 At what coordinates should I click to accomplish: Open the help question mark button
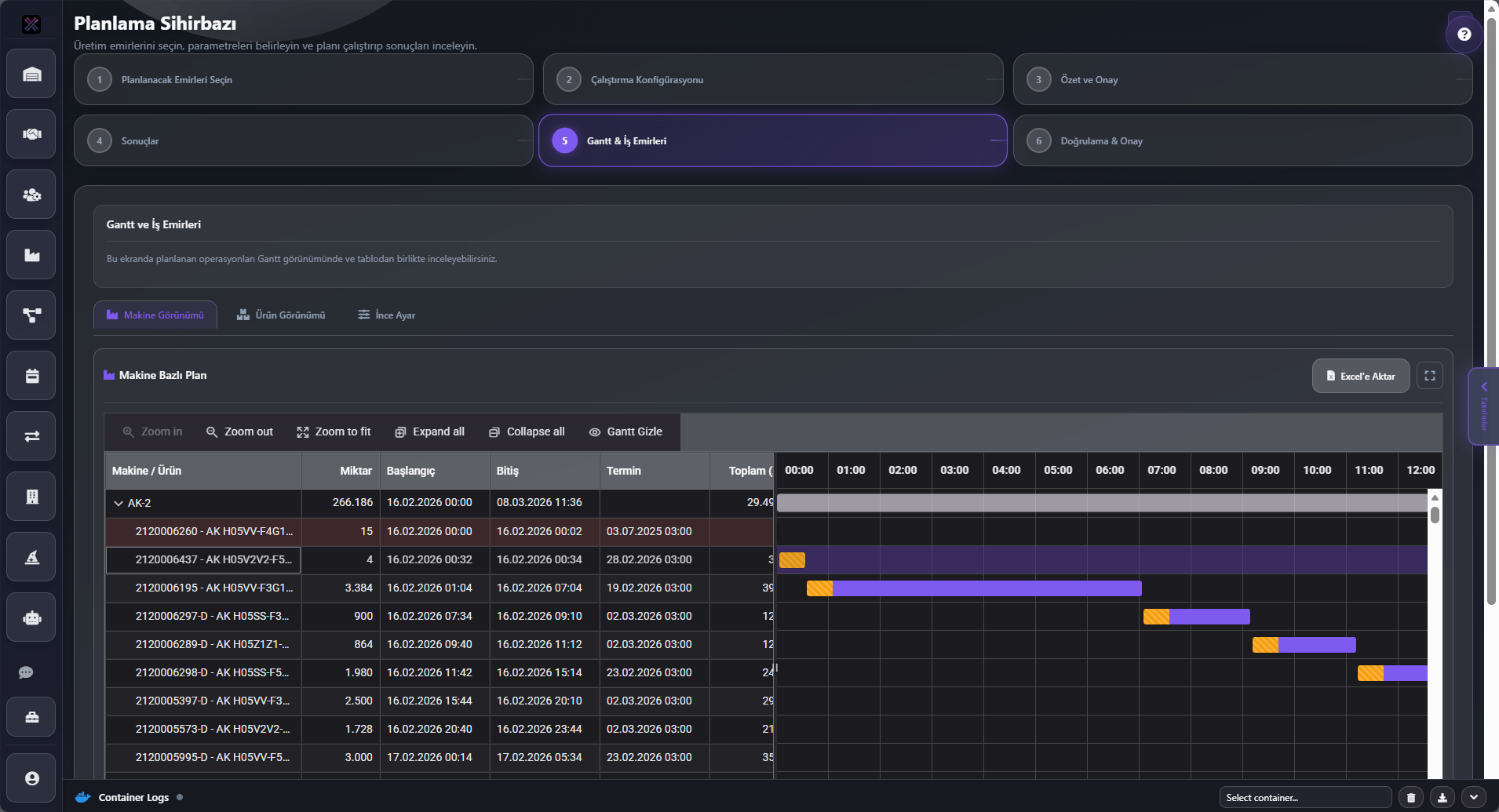pyautogui.click(x=1462, y=33)
